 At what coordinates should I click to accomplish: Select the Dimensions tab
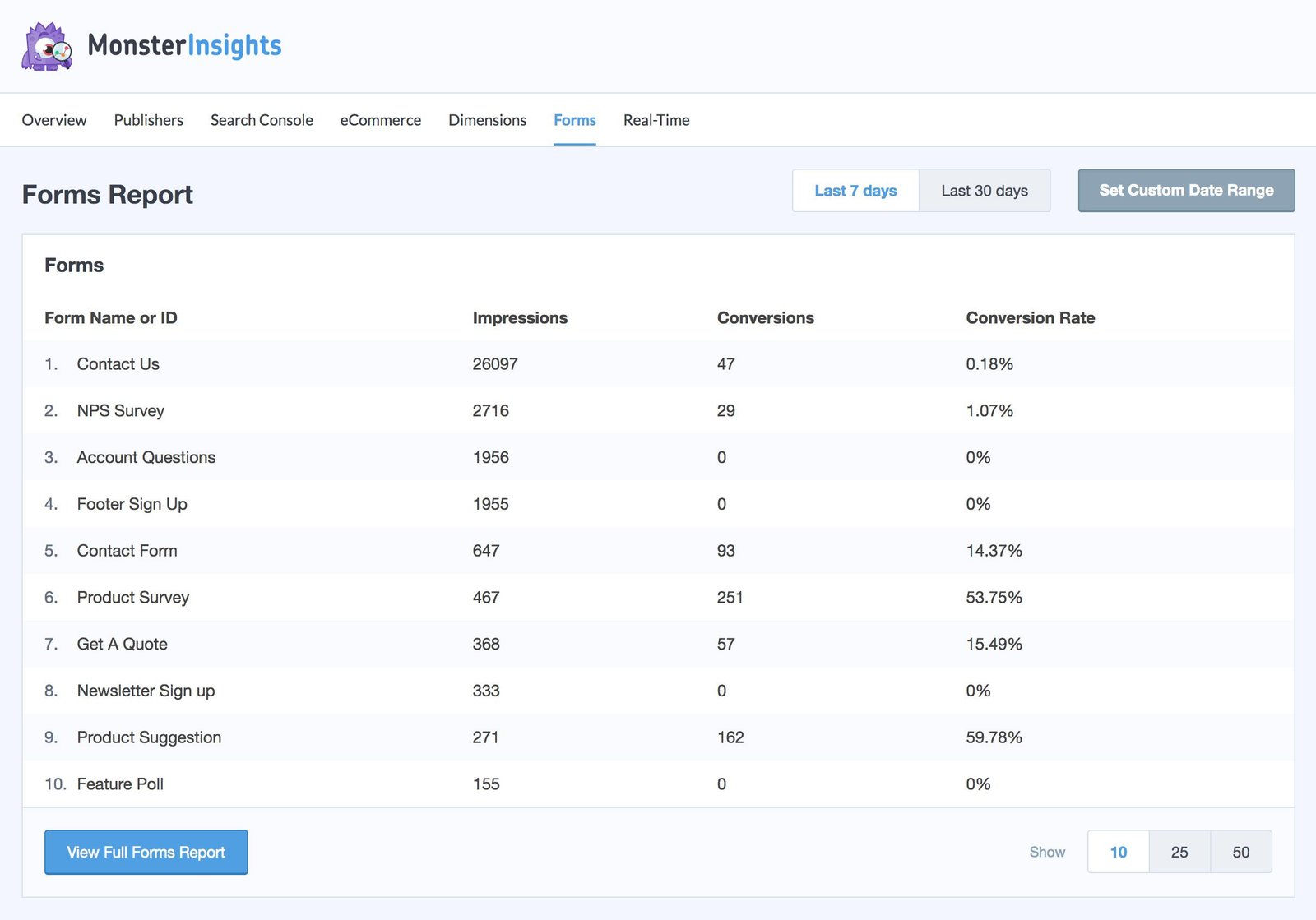point(487,120)
